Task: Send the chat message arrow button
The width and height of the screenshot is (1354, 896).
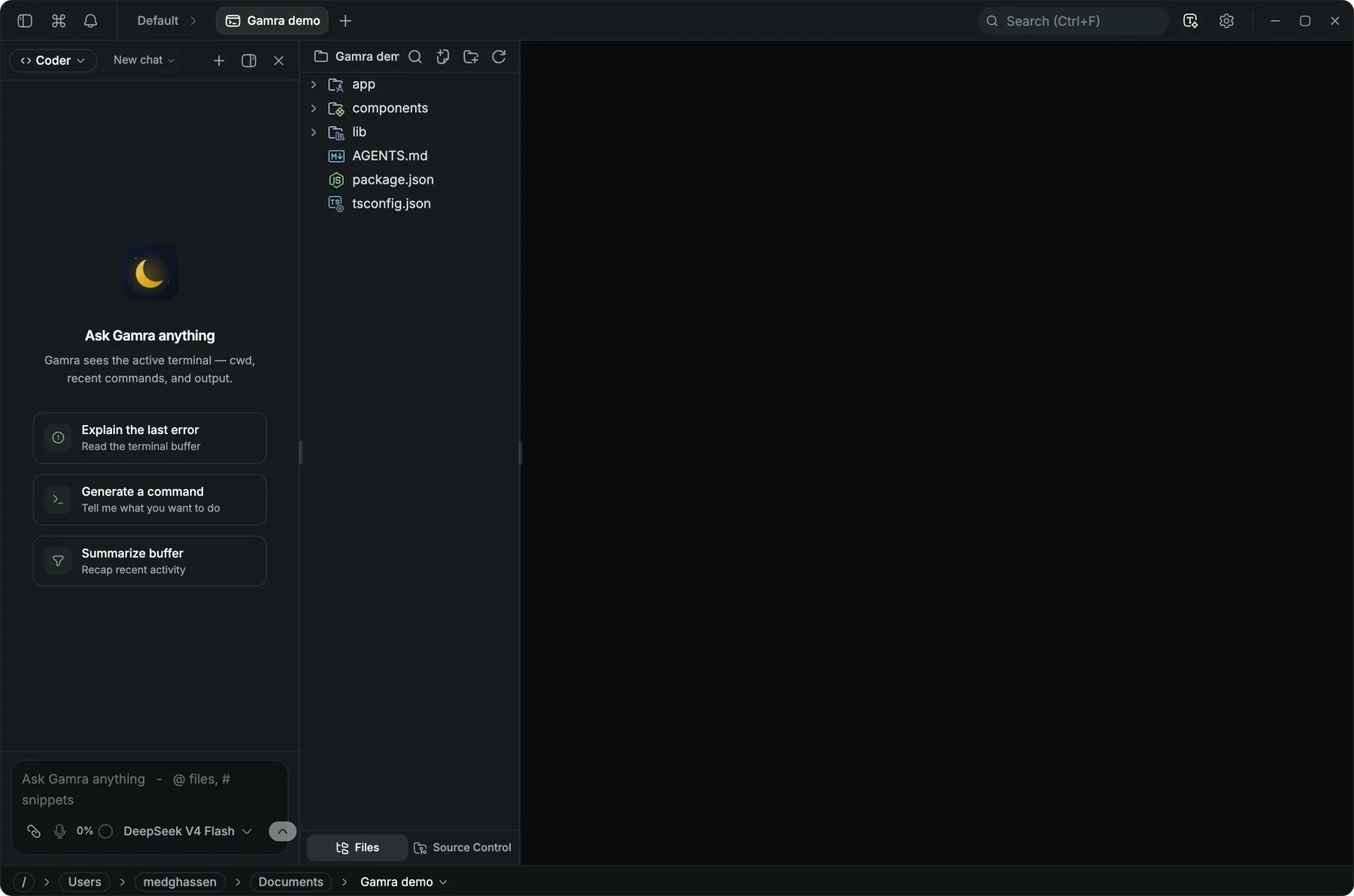Action: tap(282, 831)
